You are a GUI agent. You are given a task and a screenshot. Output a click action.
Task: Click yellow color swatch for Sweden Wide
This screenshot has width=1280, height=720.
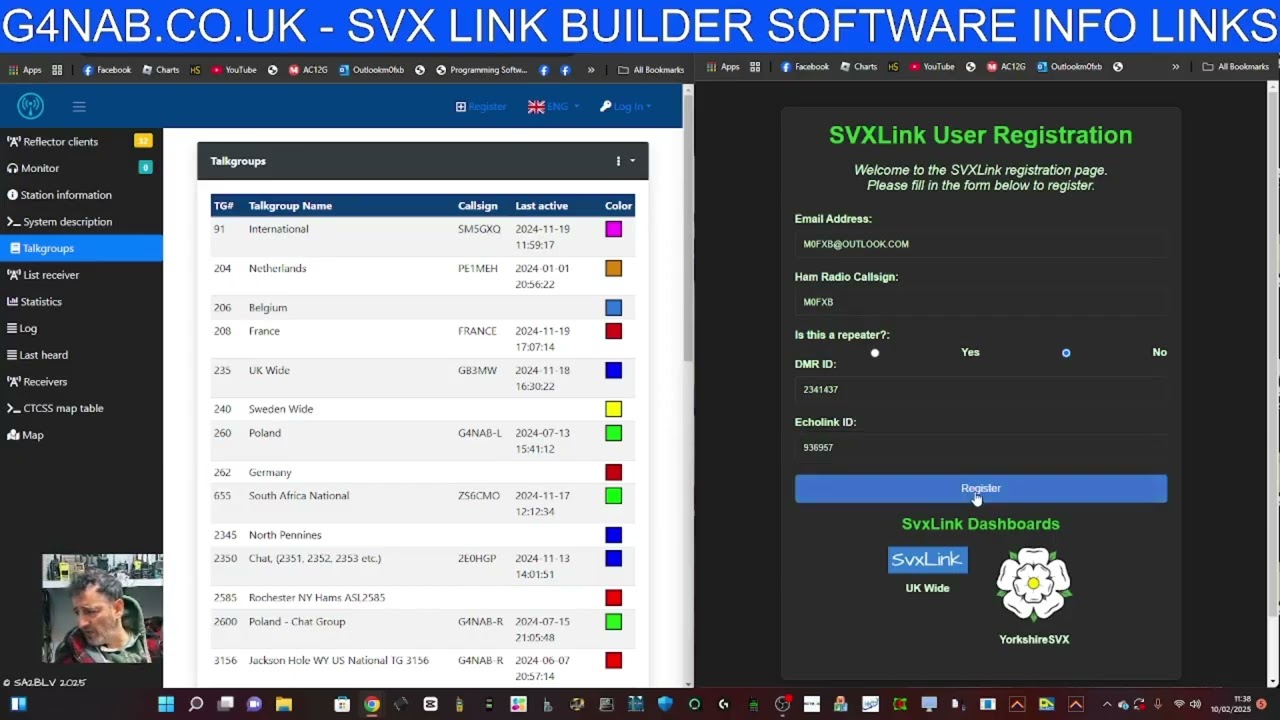(614, 409)
